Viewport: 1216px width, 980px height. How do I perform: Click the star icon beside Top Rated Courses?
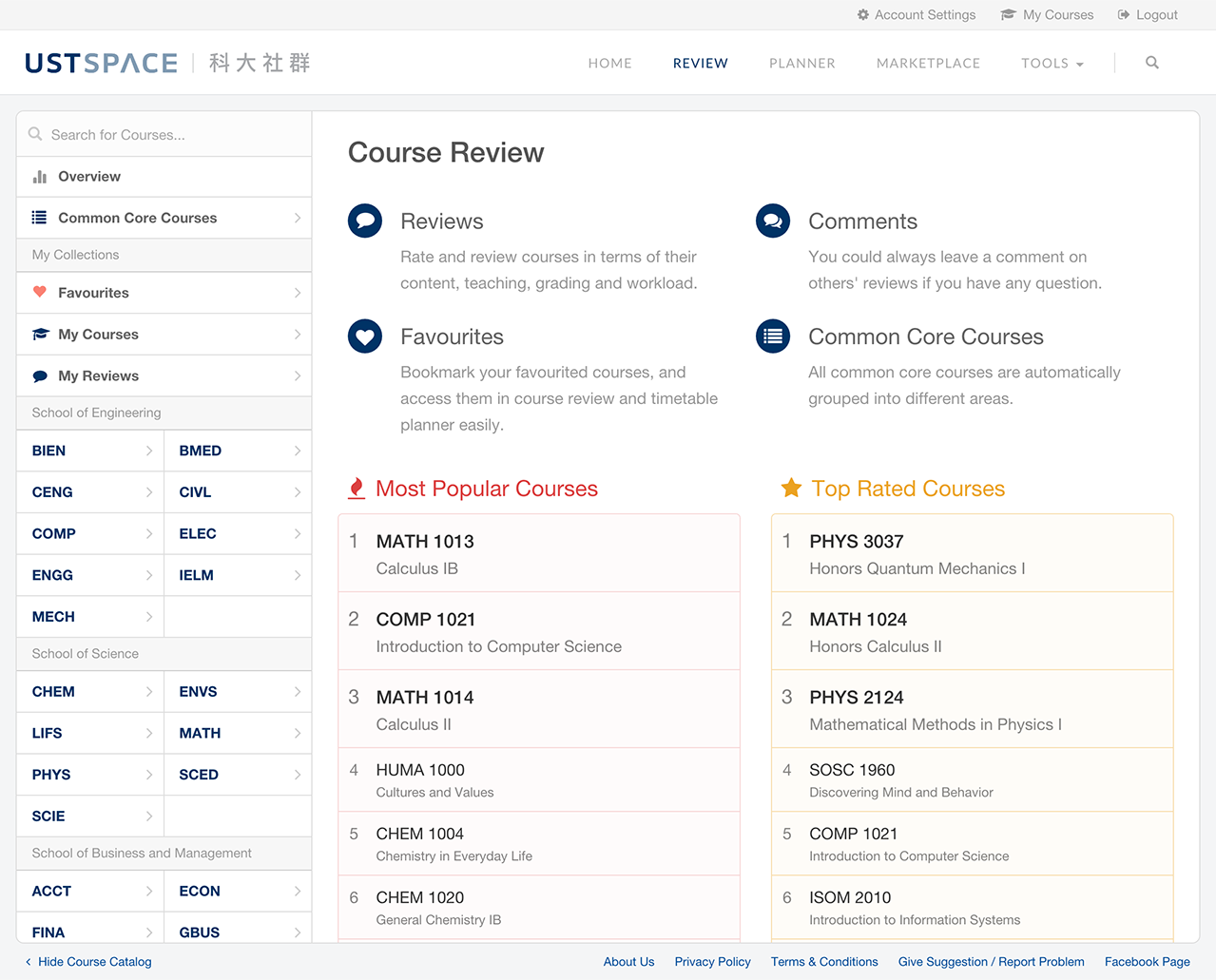791,489
